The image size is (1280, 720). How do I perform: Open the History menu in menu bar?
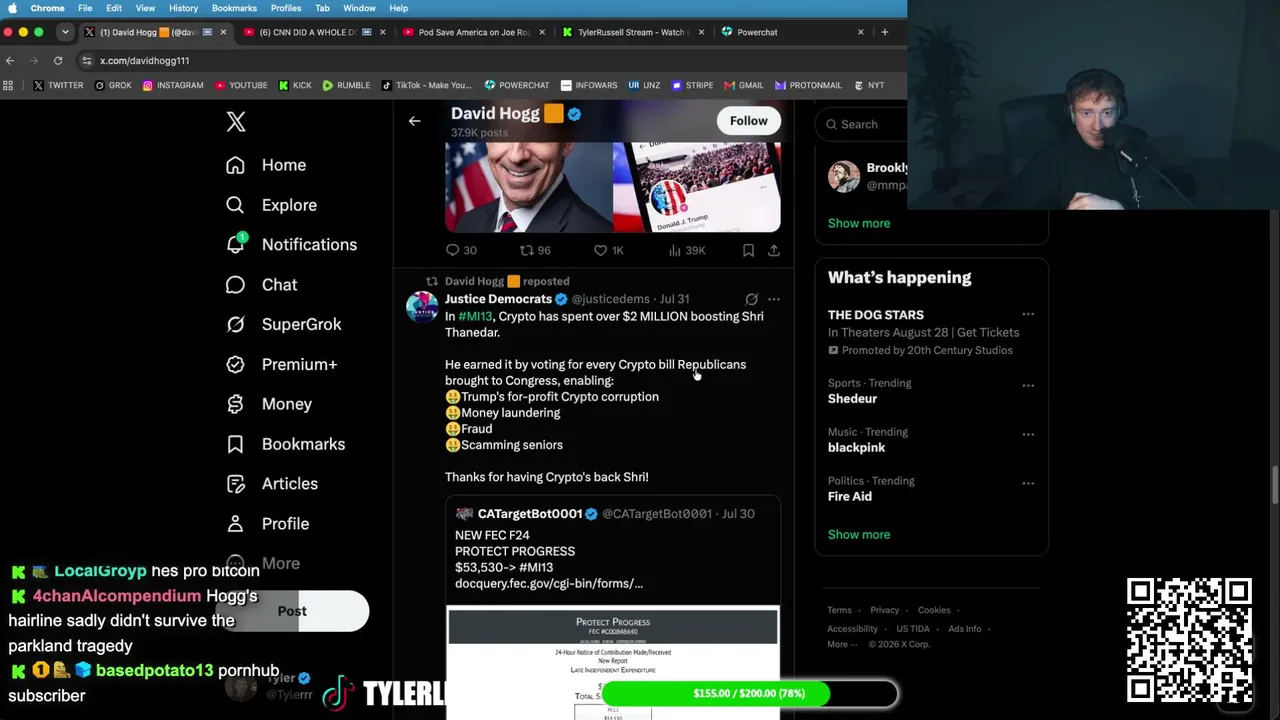[183, 8]
